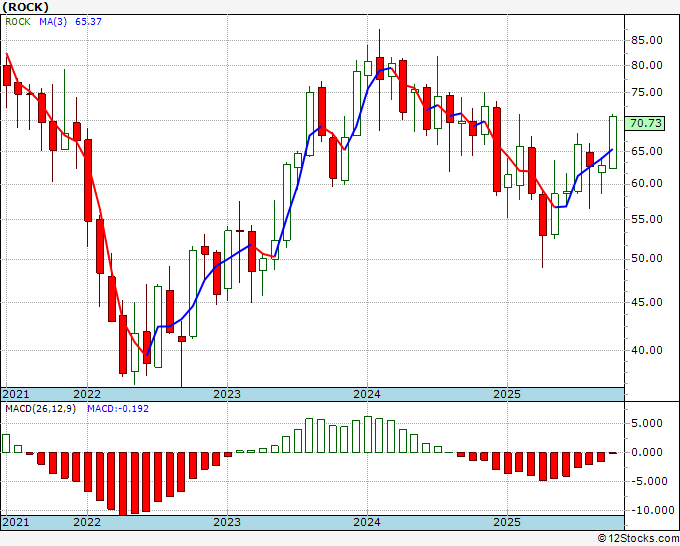Viewport: 680px width, 546px height.
Task: Click the 40.00 price axis label
Action: (x=646, y=350)
